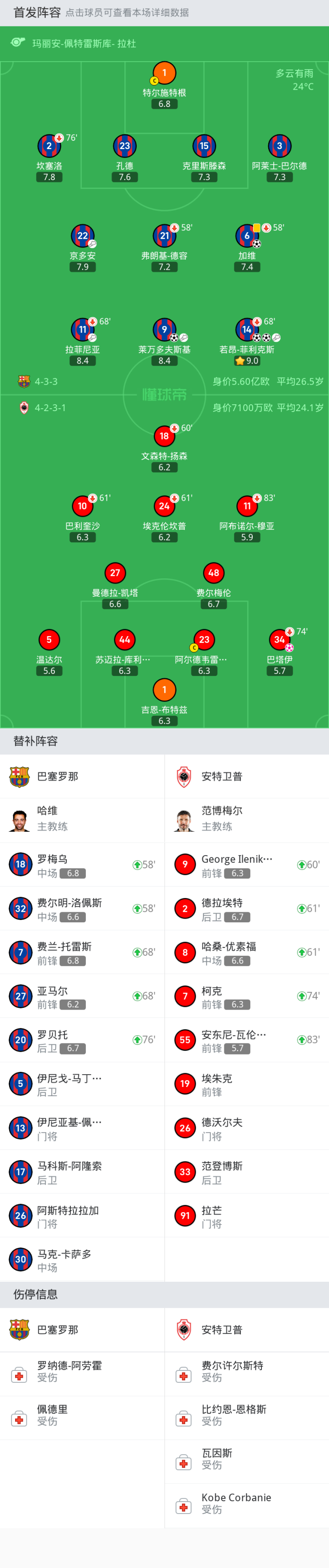Select Vincent Janssen's number 18 icon

pos(164,436)
